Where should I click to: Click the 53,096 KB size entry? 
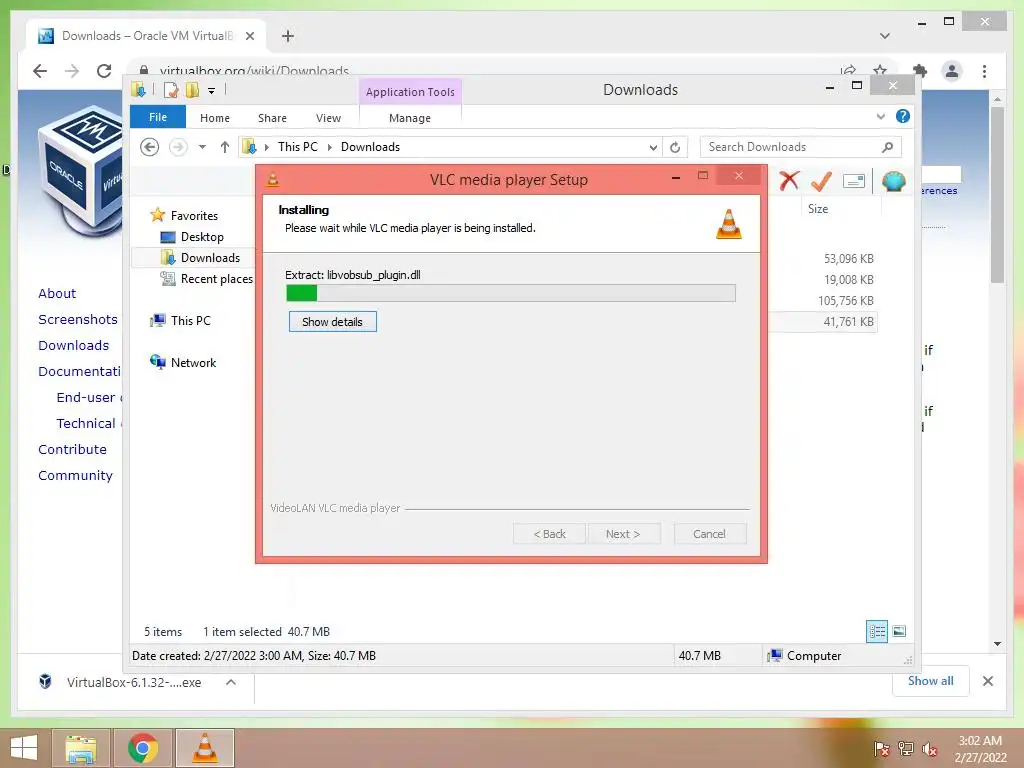[848, 259]
